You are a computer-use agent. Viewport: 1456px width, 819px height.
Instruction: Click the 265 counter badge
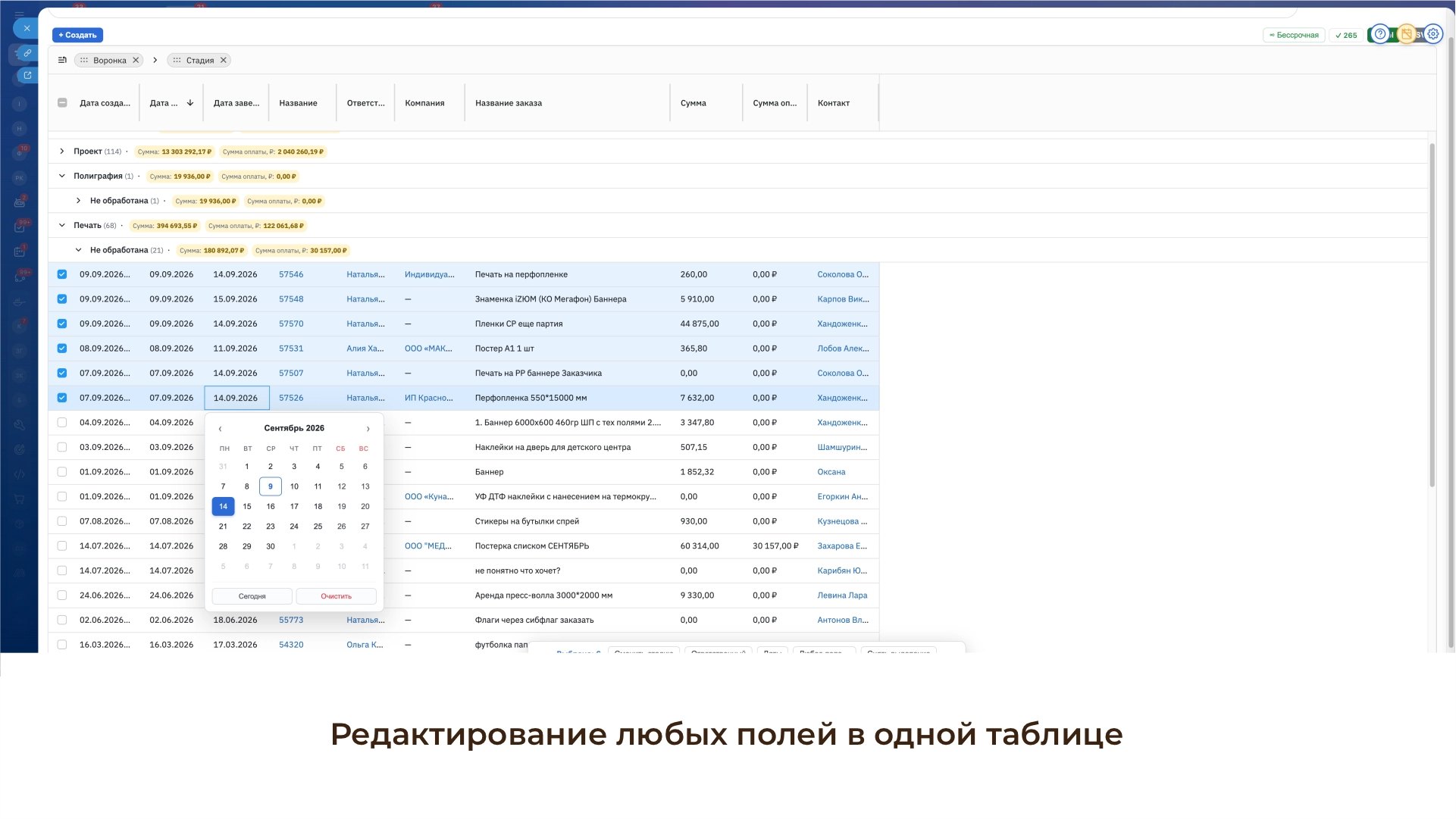1346,35
